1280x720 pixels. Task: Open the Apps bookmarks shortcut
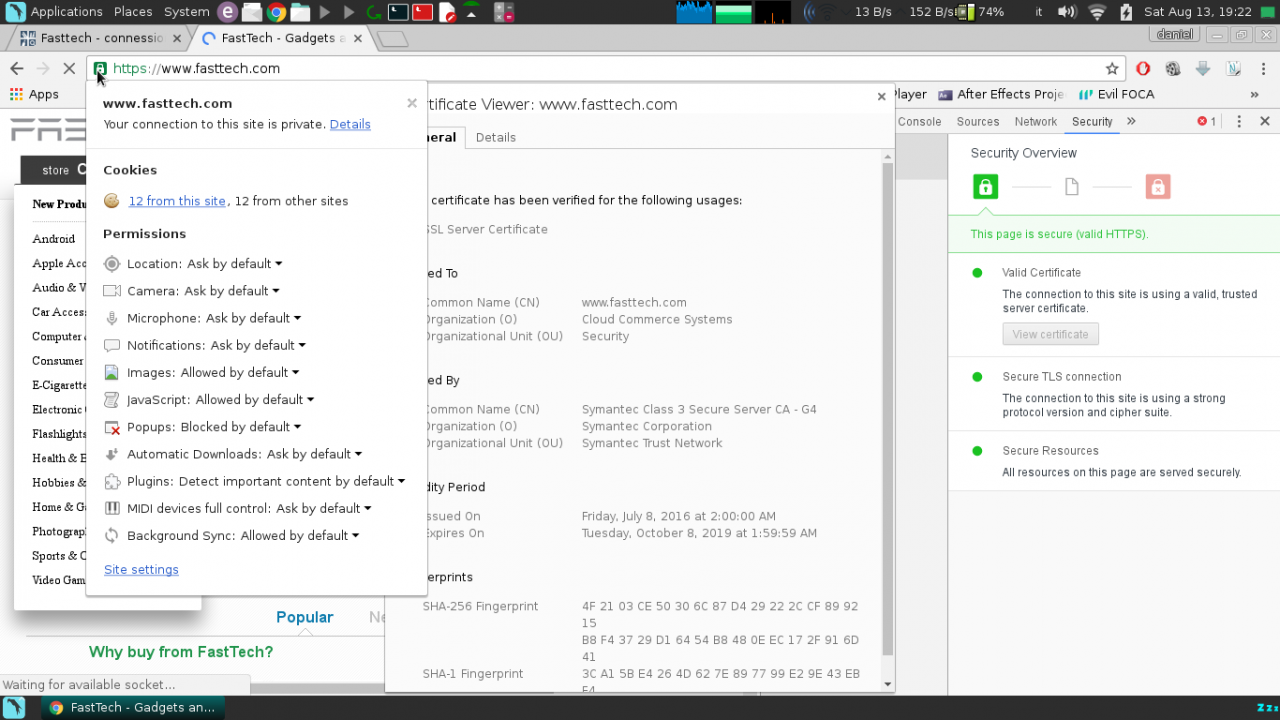34,94
